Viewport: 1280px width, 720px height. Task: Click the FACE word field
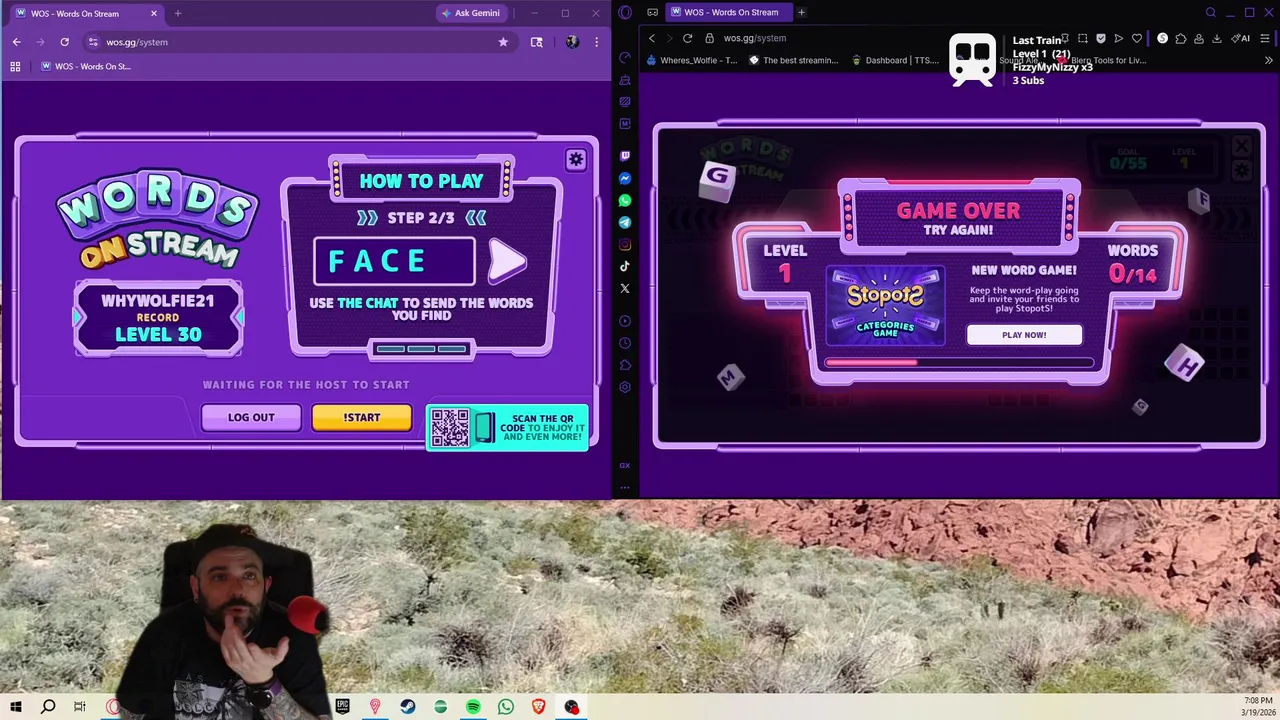[395, 261]
